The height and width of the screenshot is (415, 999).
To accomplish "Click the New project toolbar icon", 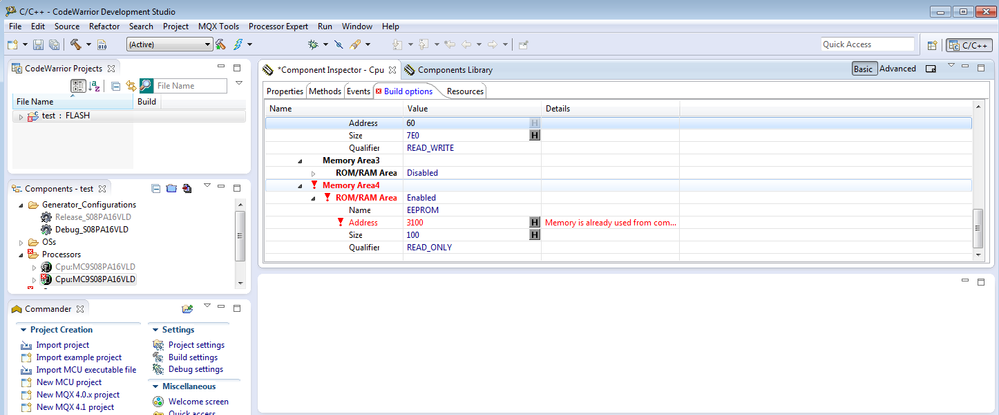I will click(12, 45).
